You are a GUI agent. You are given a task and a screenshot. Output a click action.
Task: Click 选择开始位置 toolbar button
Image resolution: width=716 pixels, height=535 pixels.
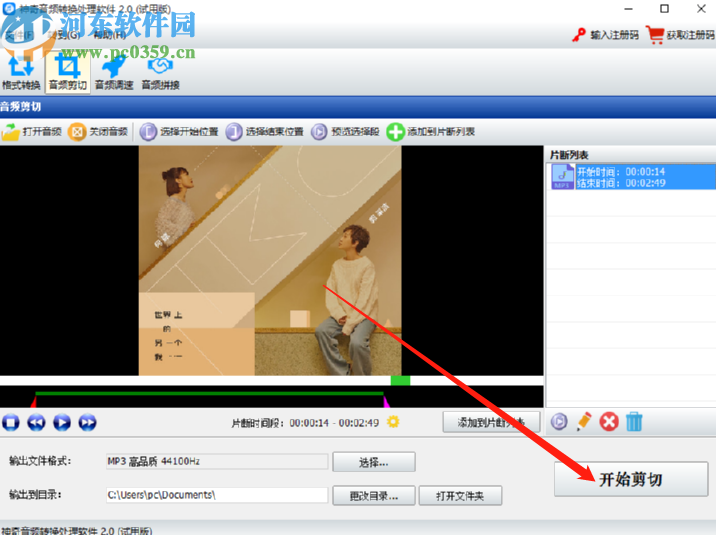[179, 132]
